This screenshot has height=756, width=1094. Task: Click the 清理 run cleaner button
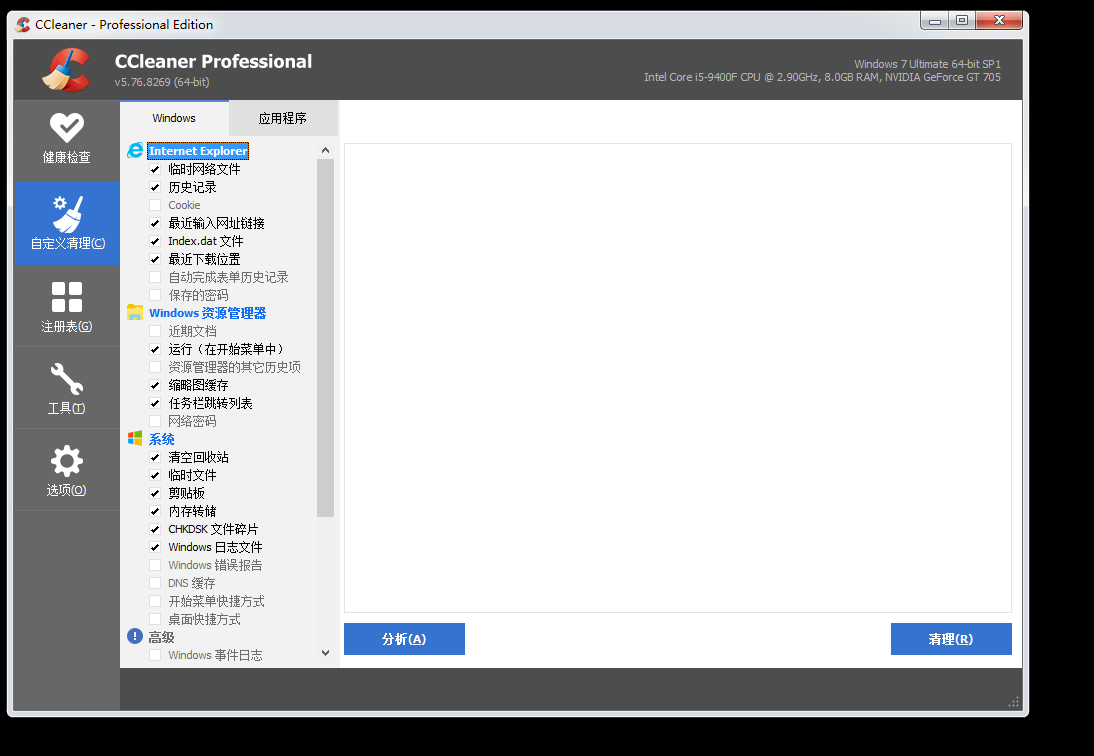click(x=950, y=639)
